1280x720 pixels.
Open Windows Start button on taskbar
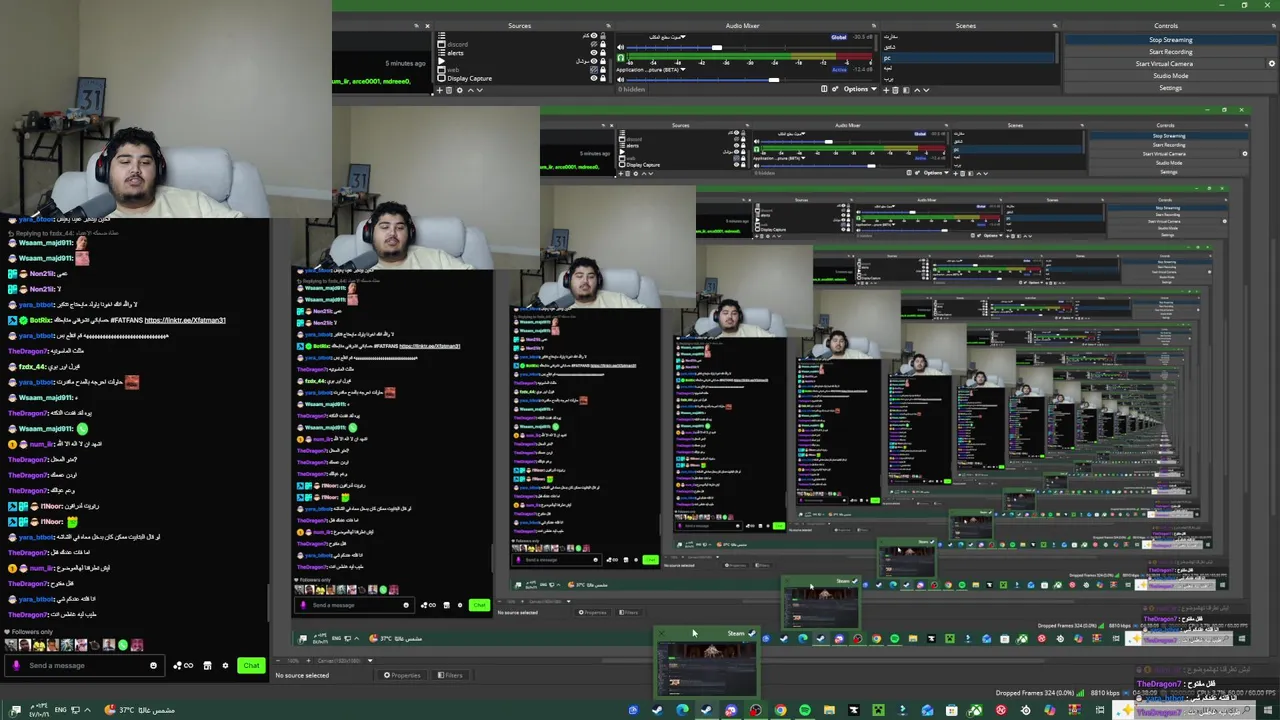coord(1268,710)
